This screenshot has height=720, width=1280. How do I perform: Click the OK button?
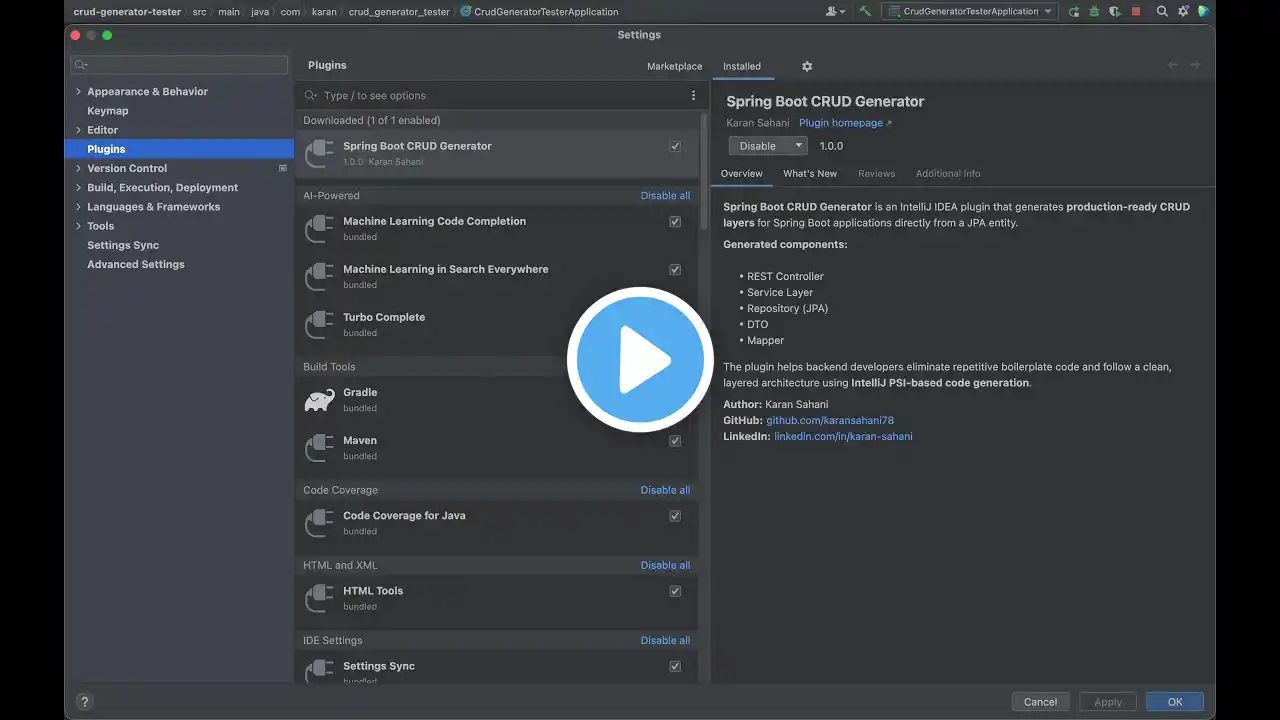(x=1174, y=702)
